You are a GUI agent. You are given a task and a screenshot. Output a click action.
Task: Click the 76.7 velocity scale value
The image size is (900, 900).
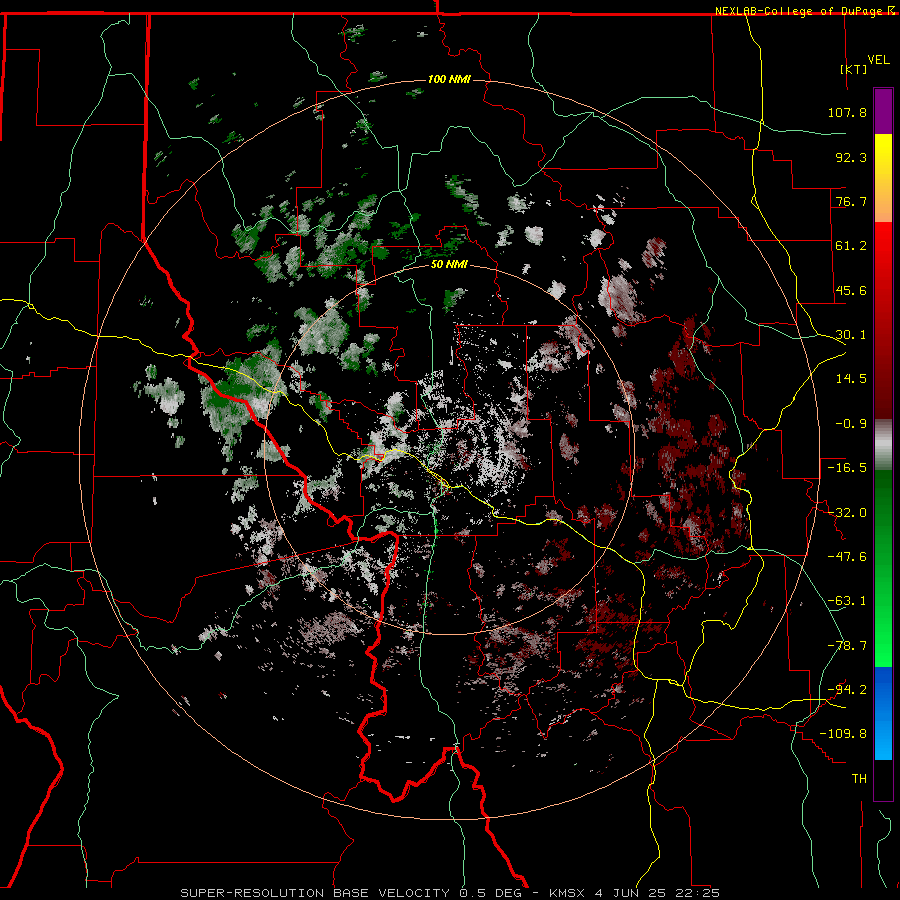851,201
